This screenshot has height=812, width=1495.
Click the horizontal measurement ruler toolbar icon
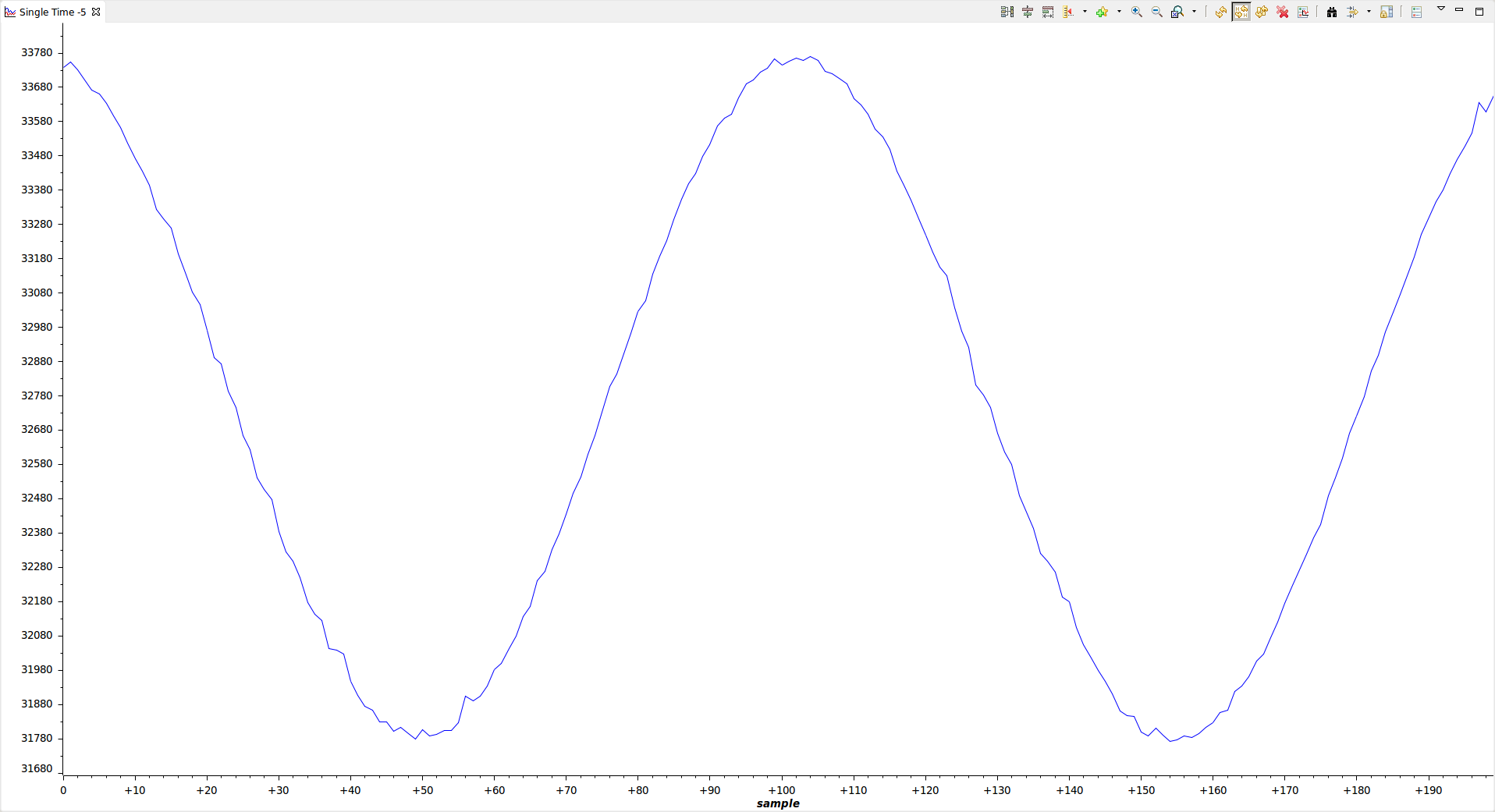tap(1048, 12)
